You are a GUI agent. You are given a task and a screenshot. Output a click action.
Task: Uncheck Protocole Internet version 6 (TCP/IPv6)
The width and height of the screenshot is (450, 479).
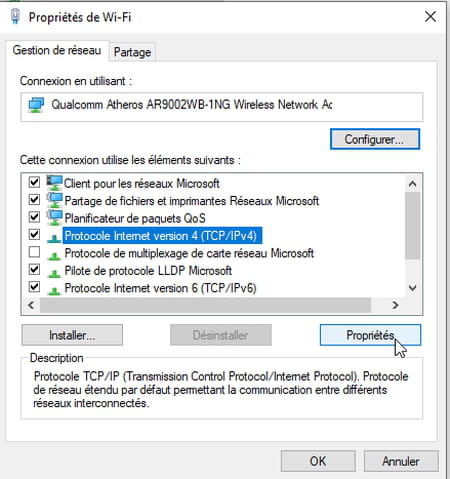[34, 287]
